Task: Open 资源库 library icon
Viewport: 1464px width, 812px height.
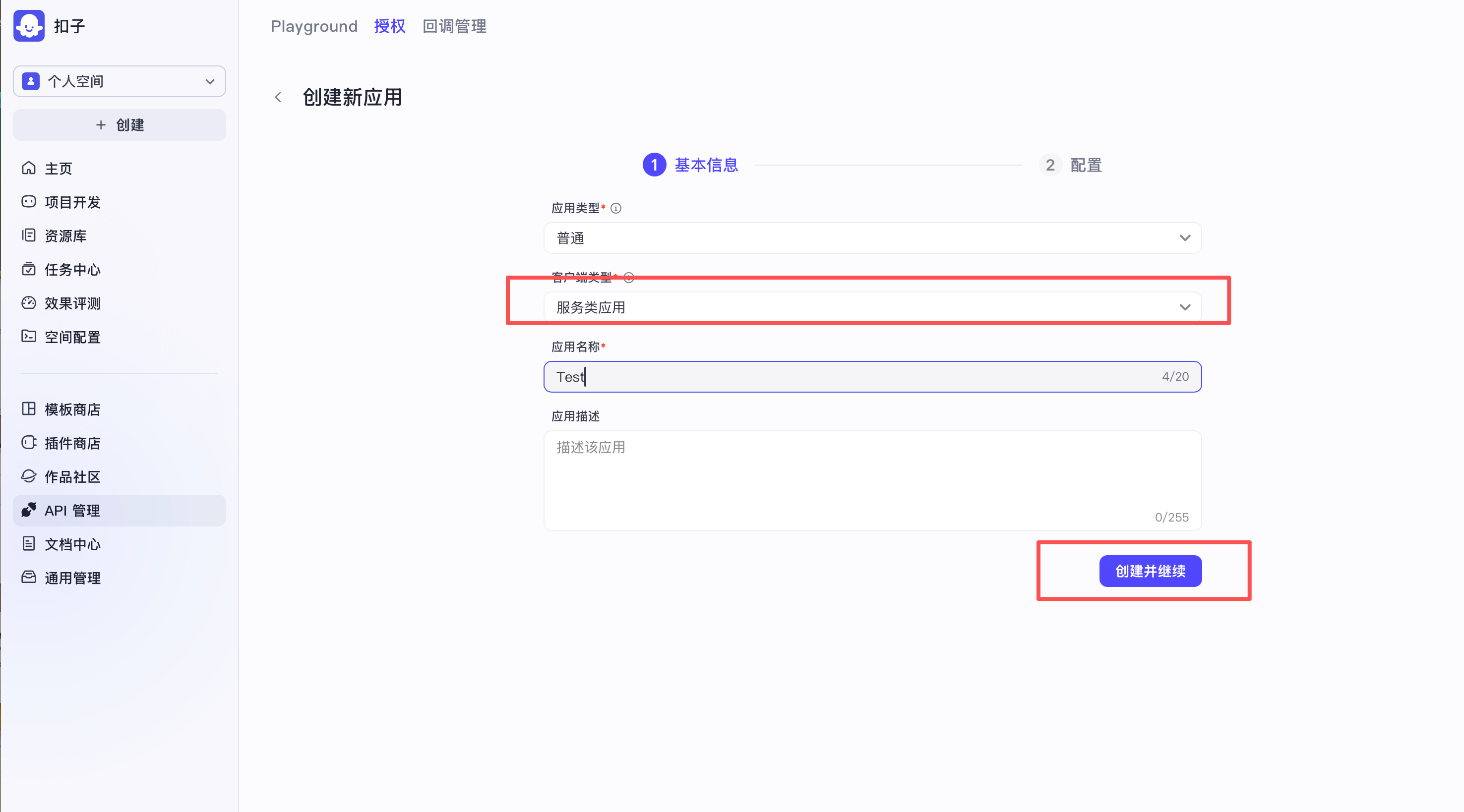Action: tap(28, 235)
